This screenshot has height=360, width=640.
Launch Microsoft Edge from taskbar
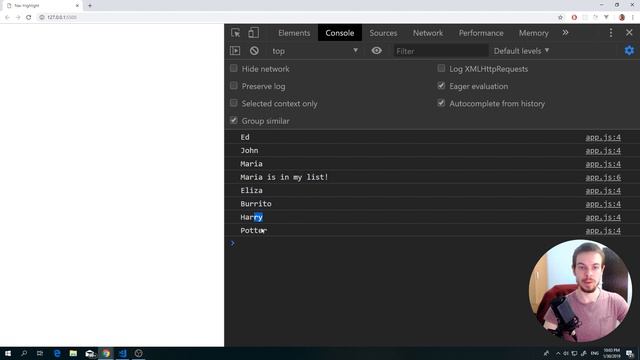point(57,353)
